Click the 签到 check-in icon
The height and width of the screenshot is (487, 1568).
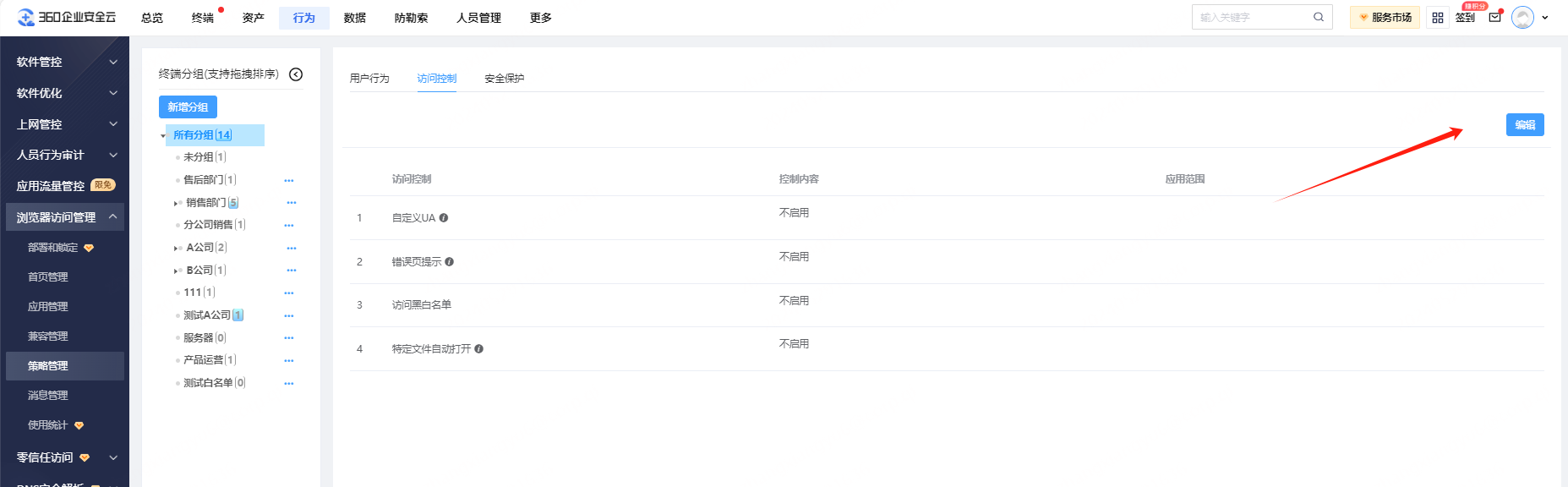1466,17
